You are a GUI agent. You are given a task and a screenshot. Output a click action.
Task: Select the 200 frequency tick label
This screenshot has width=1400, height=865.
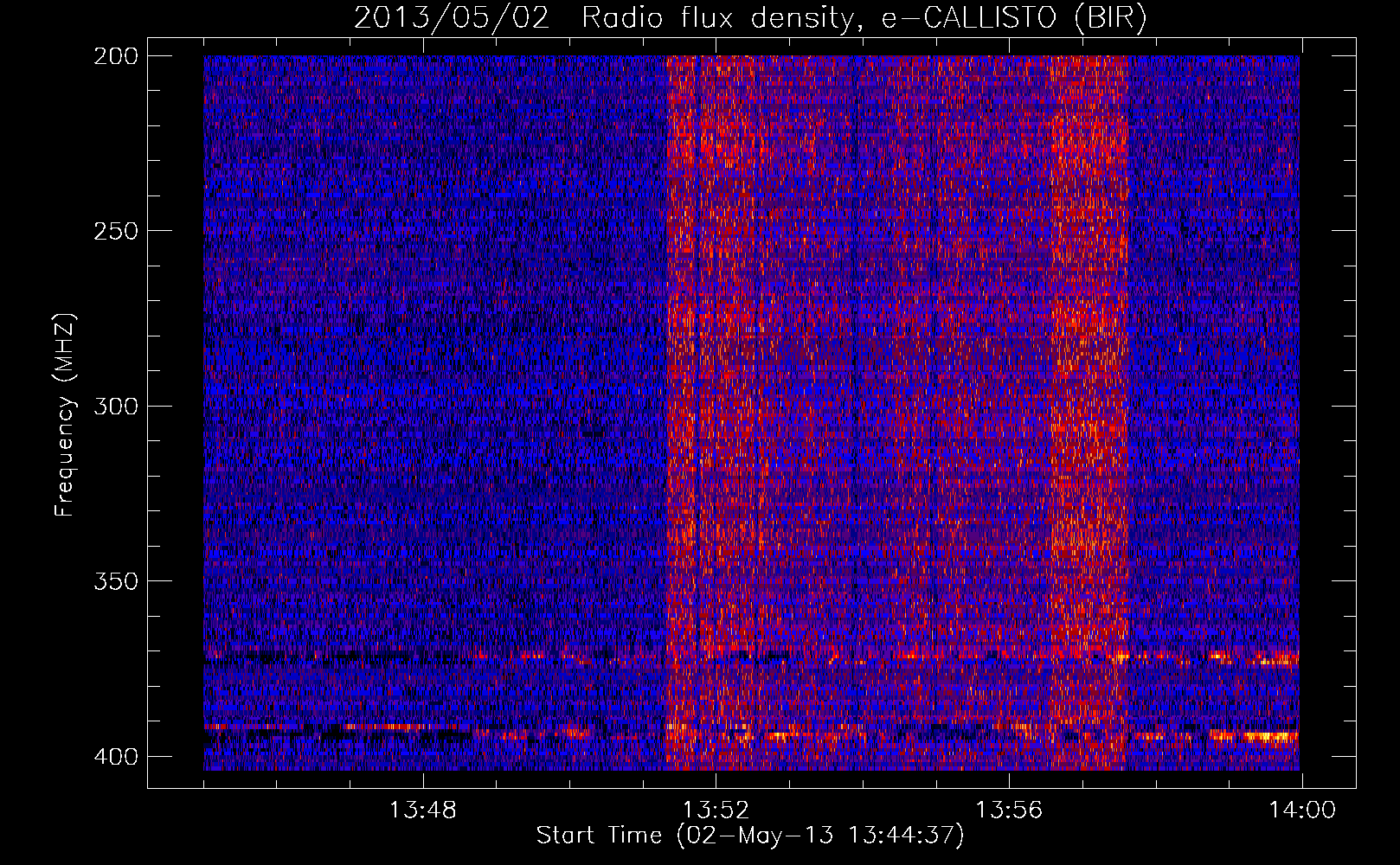point(115,56)
